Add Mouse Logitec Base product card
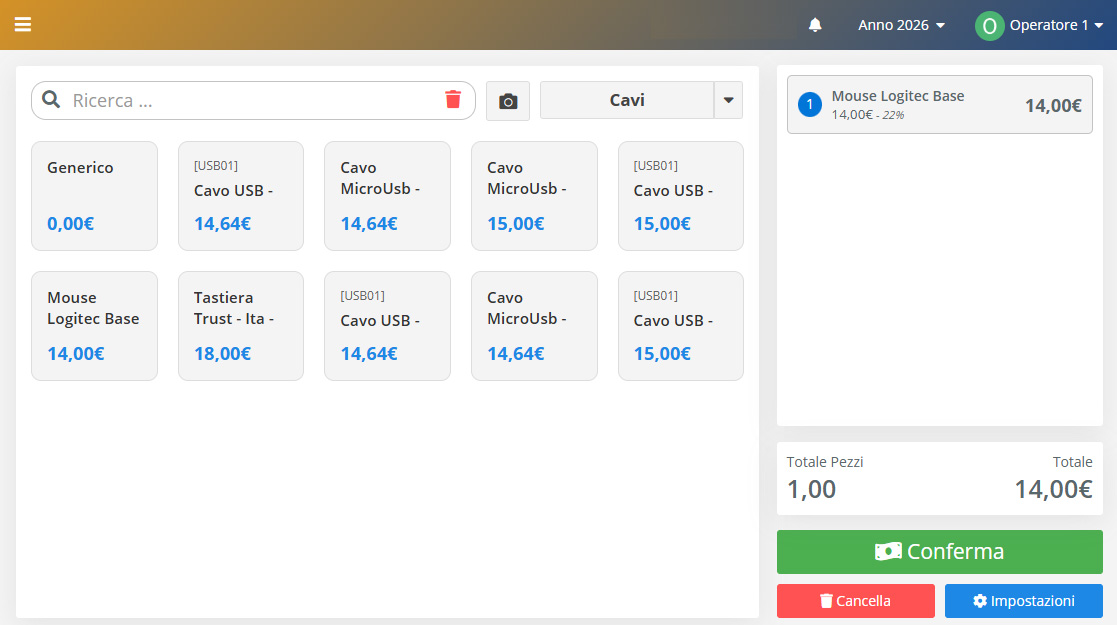The image size is (1117, 625). pyautogui.click(x=94, y=326)
